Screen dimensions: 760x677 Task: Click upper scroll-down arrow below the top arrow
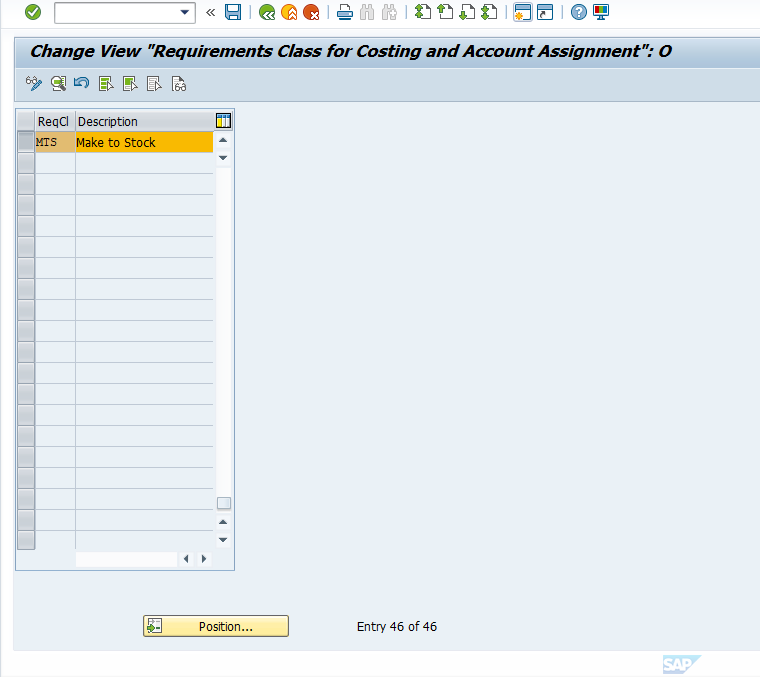pyautogui.click(x=223, y=158)
